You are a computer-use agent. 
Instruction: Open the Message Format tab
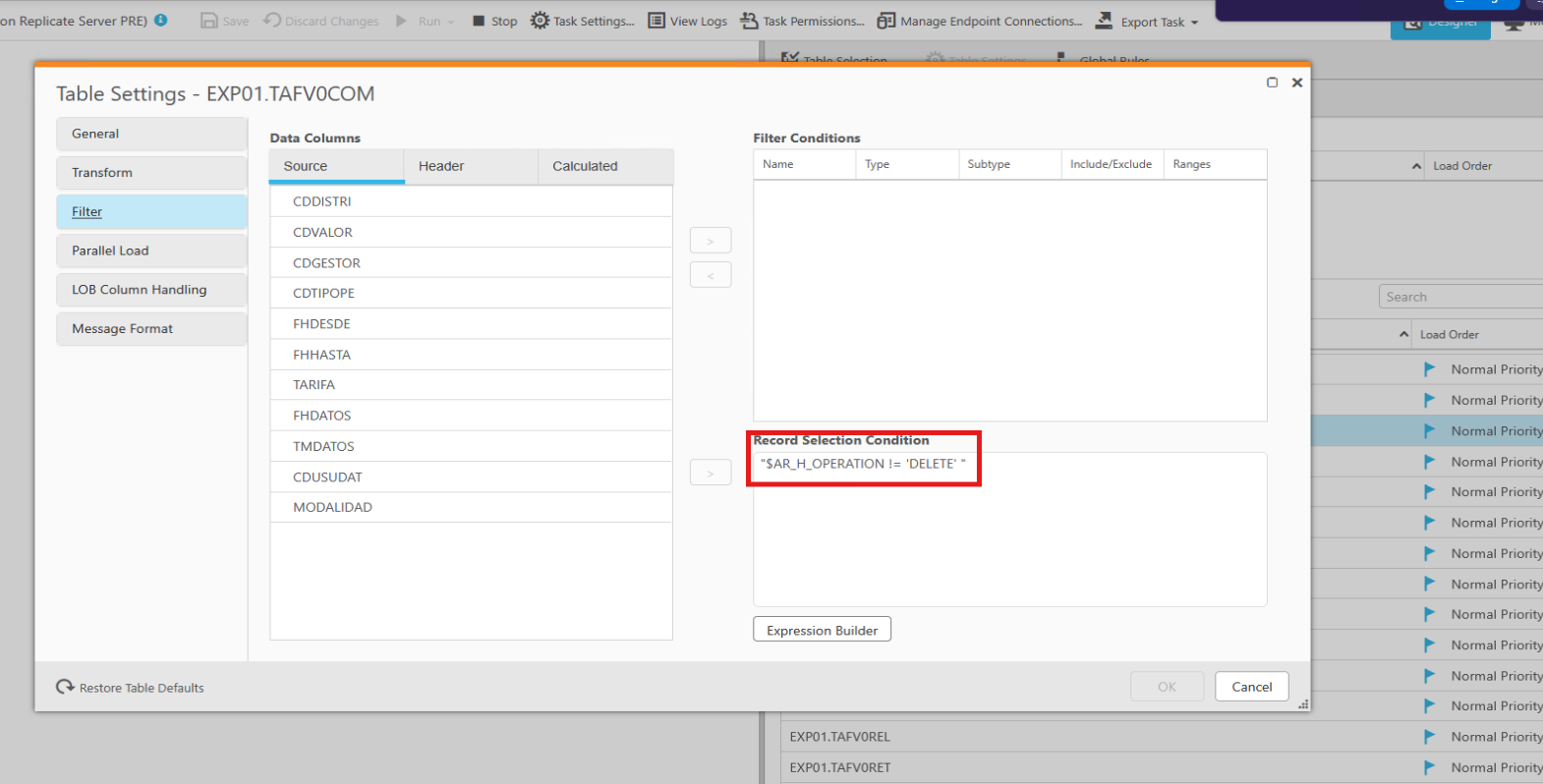151,329
